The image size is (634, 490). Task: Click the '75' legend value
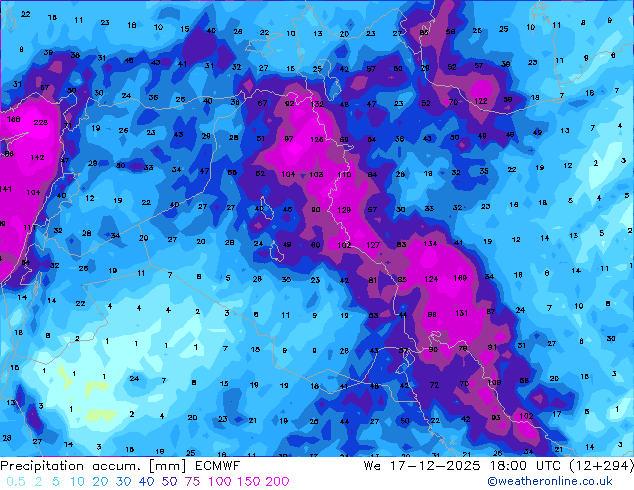click(192, 482)
